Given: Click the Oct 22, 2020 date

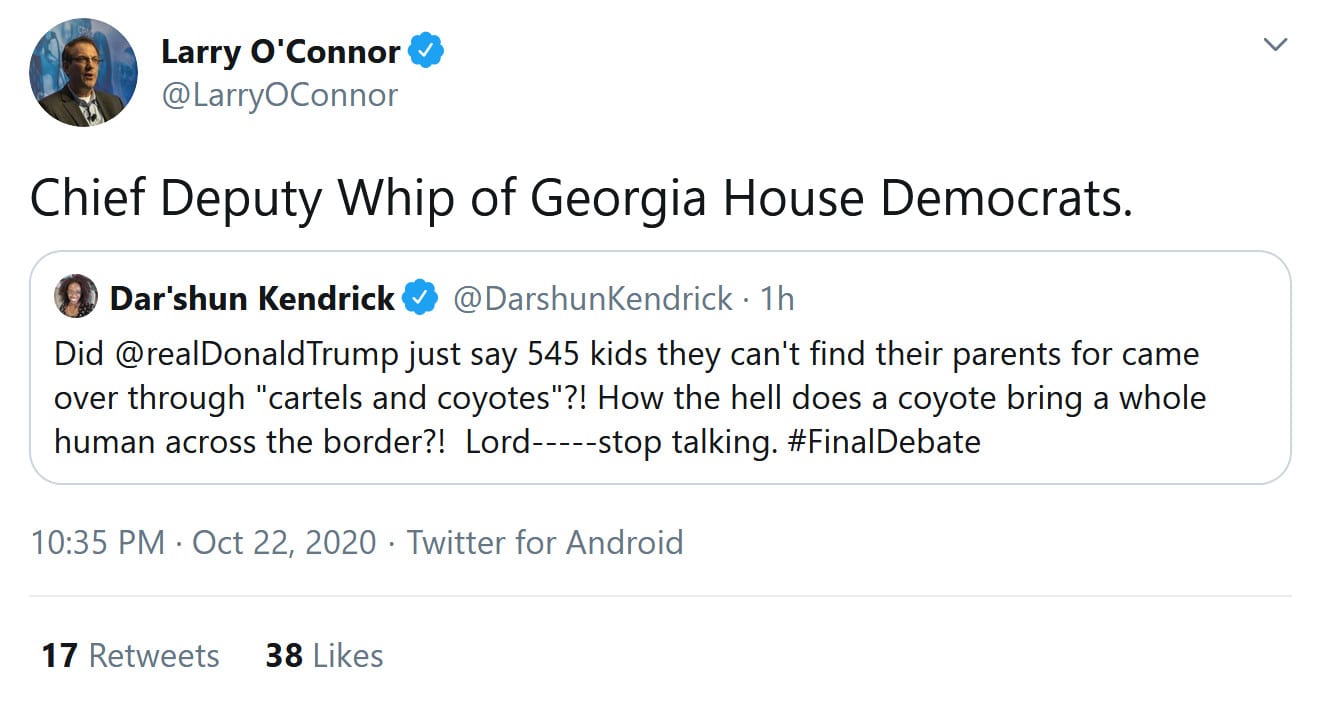Looking at the screenshot, I should (284, 542).
